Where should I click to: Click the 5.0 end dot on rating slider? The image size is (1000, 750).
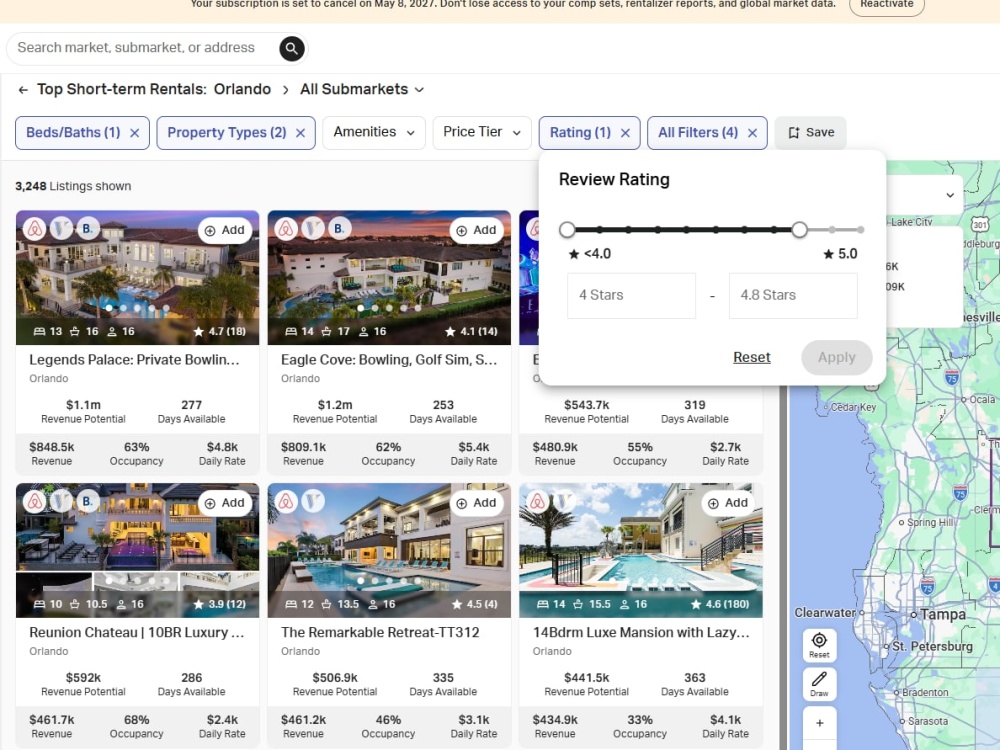click(860, 230)
